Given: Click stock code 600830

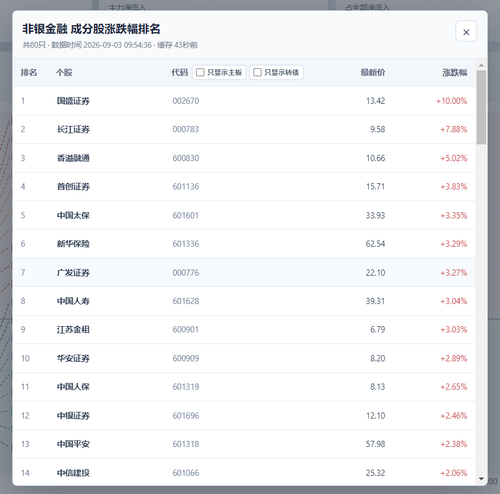Looking at the screenshot, I should [x=186, y=158].
